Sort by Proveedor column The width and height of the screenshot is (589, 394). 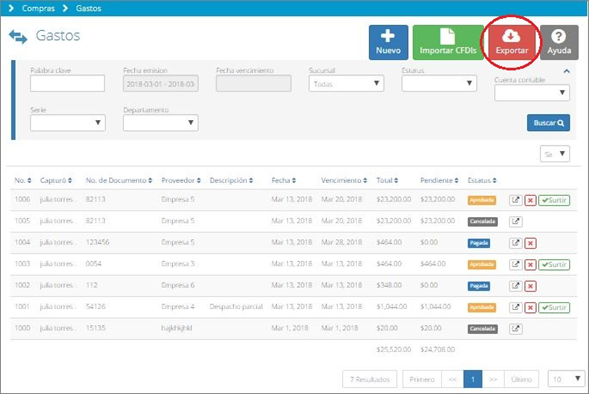[x=181, y=180]
